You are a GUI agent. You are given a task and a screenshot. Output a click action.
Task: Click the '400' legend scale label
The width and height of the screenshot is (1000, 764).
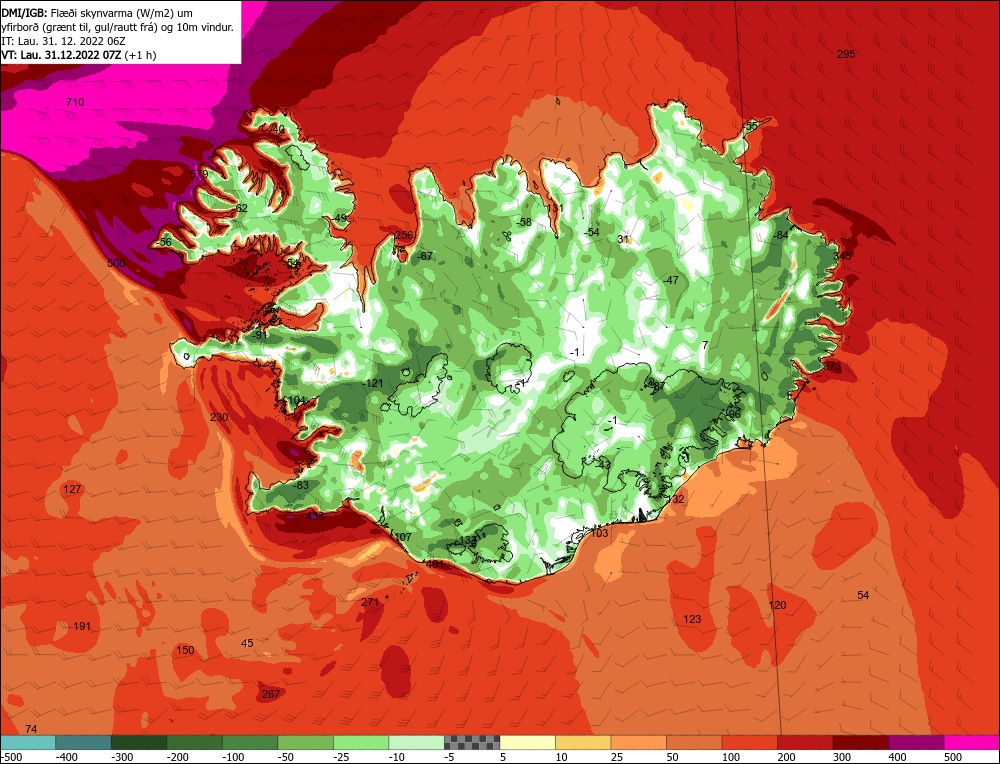click(x=897, y=757)
